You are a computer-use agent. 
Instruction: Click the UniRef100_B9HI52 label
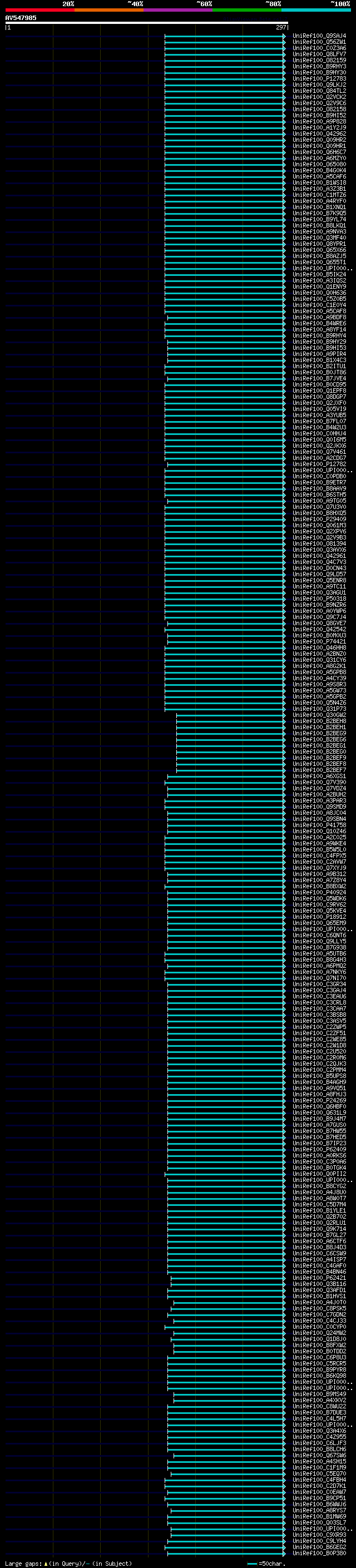(319, 116)
